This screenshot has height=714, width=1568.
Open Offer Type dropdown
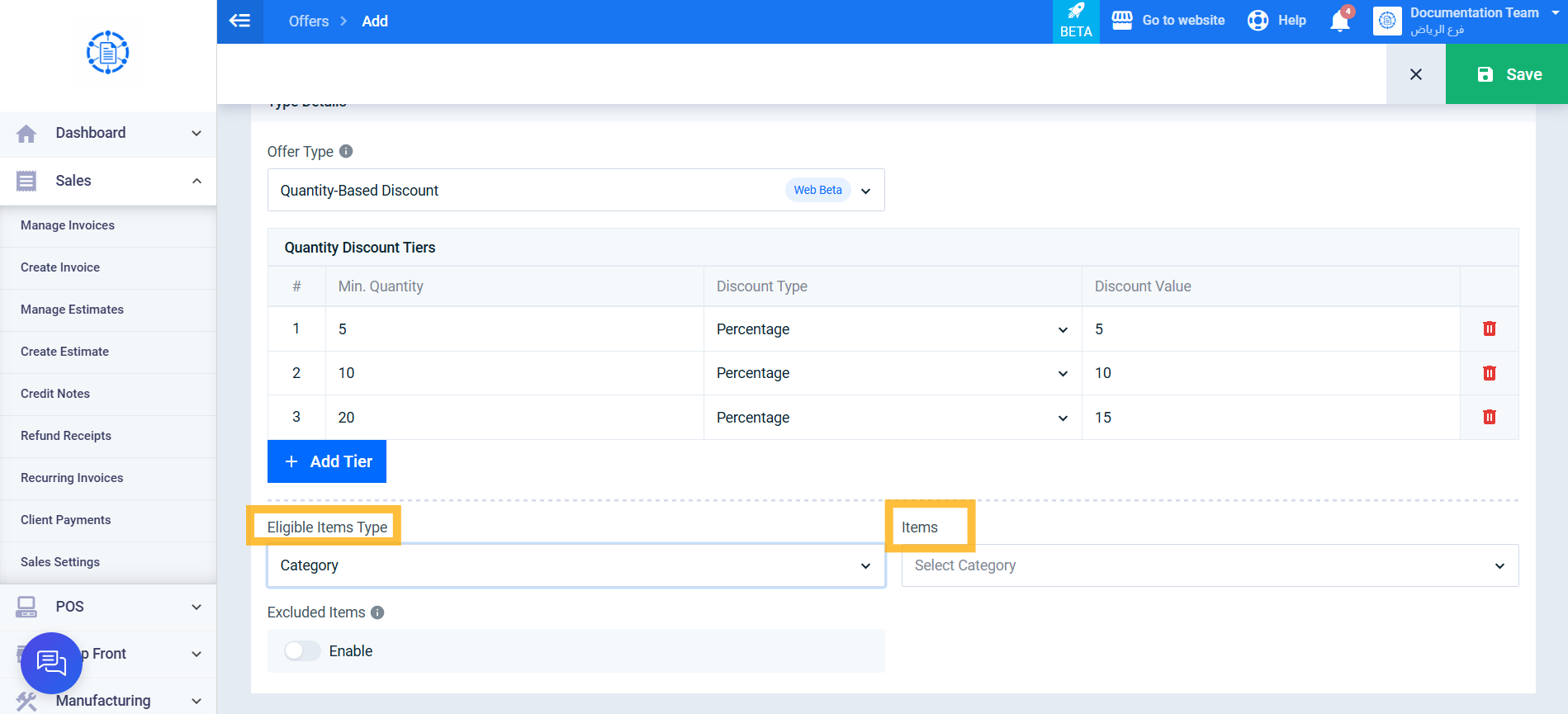(x=576, y=190)
